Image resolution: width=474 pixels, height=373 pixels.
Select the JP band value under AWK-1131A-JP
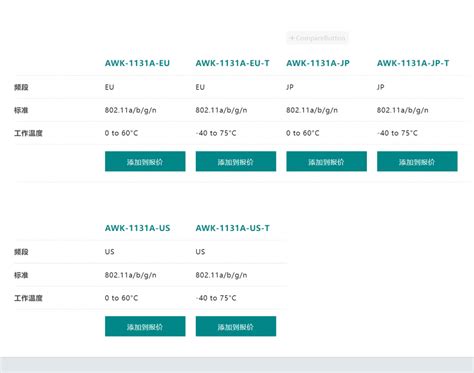pyautogui.click(x=290, y=87)
